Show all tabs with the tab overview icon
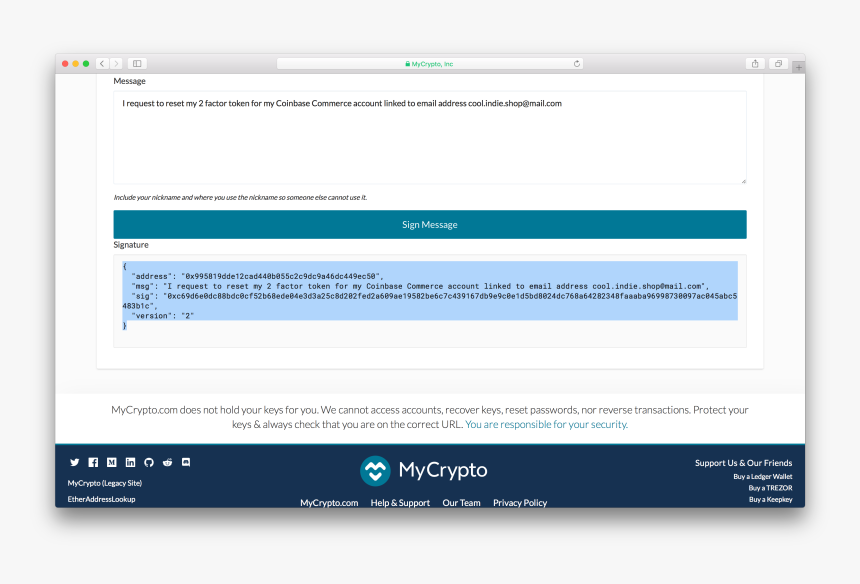The width and height of the screenshot is (860, 584). point(778,64)
